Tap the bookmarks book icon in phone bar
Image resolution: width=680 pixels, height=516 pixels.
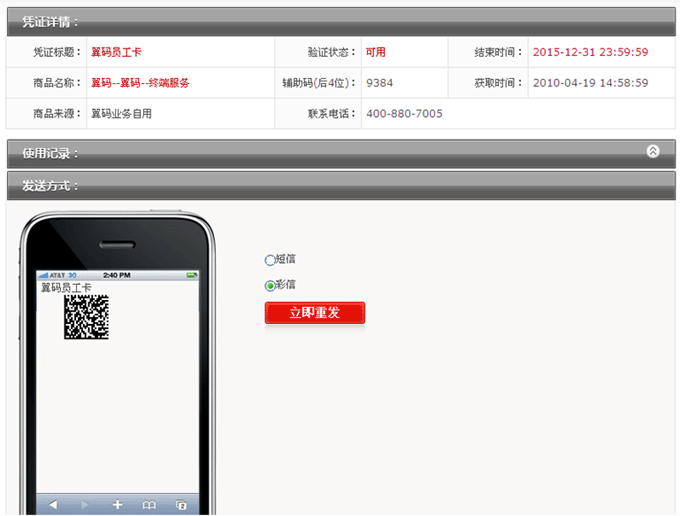149,505
